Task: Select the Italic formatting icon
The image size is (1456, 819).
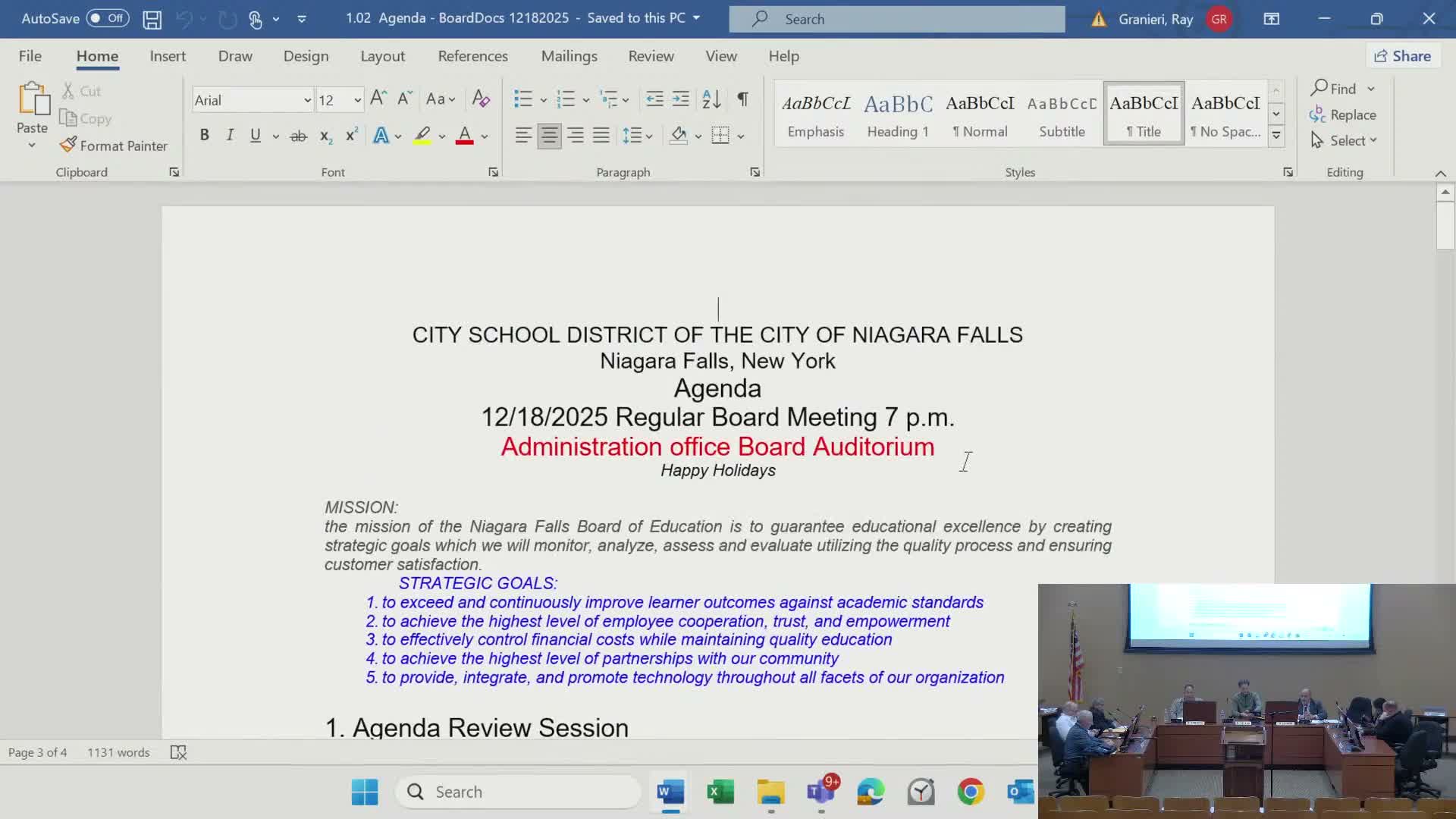Action: click(229, 135)
